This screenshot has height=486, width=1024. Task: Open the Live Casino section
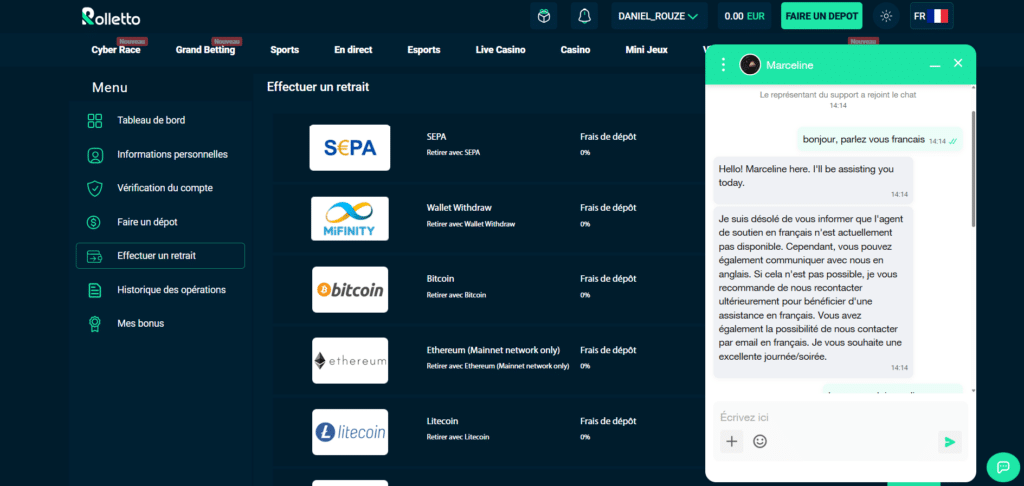[500, 50]
